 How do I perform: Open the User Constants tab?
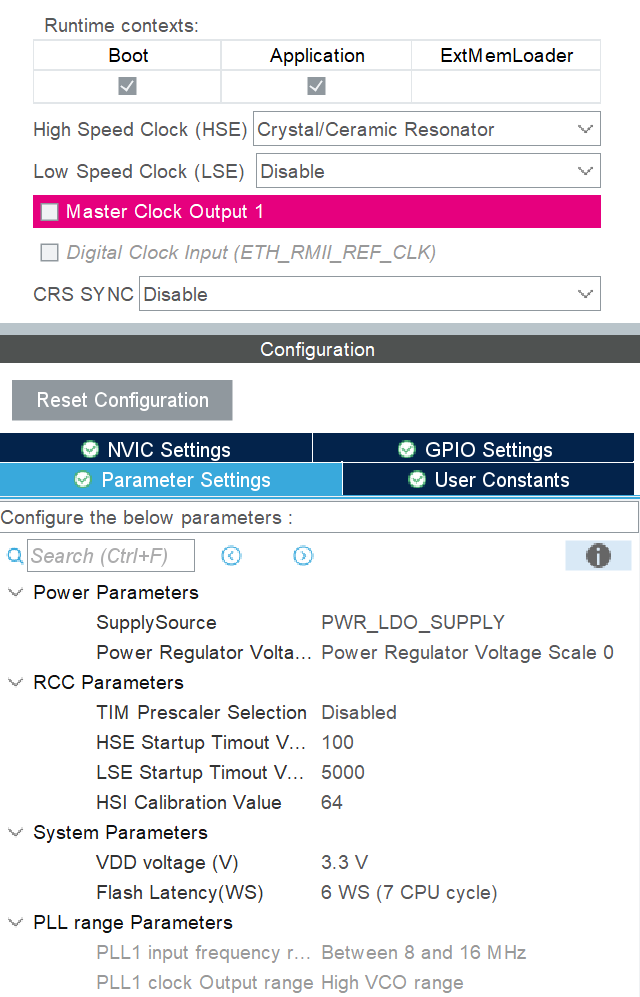pyautogui.click(x=490, y=480)
